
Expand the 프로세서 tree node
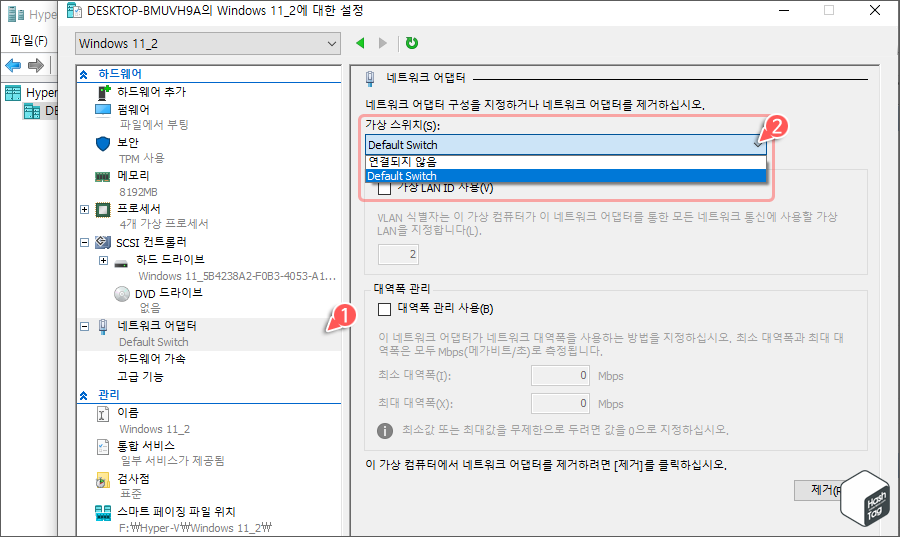click(84, 209)
